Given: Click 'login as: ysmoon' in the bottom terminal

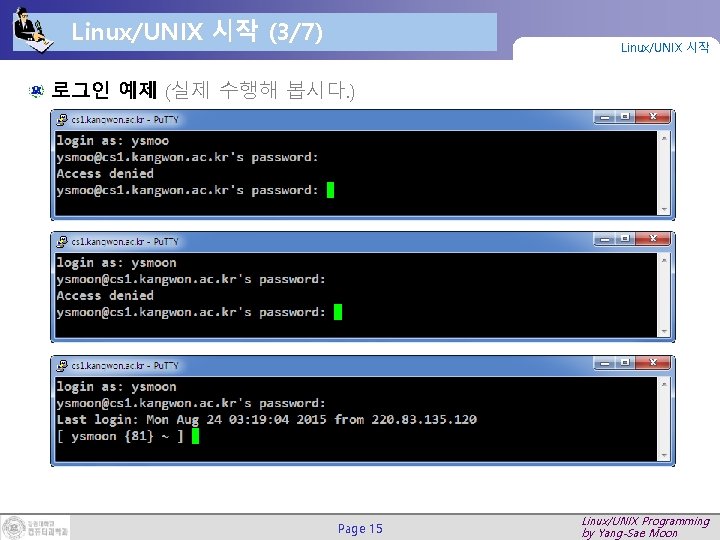Looking at the screenshot, I should 116,387.
